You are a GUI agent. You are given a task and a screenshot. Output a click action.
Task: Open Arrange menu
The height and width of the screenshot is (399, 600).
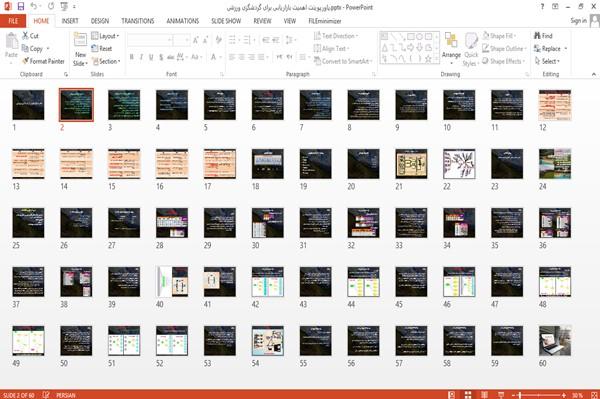[x=451, y=49]
